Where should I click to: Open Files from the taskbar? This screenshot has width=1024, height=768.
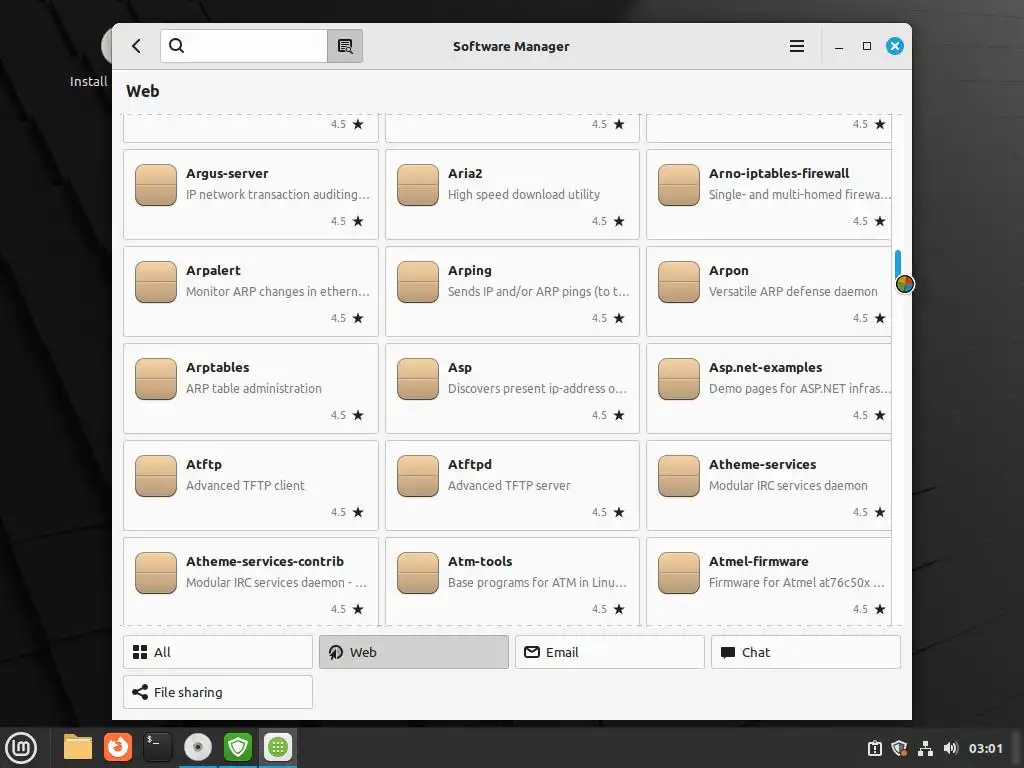click(78, 748)
